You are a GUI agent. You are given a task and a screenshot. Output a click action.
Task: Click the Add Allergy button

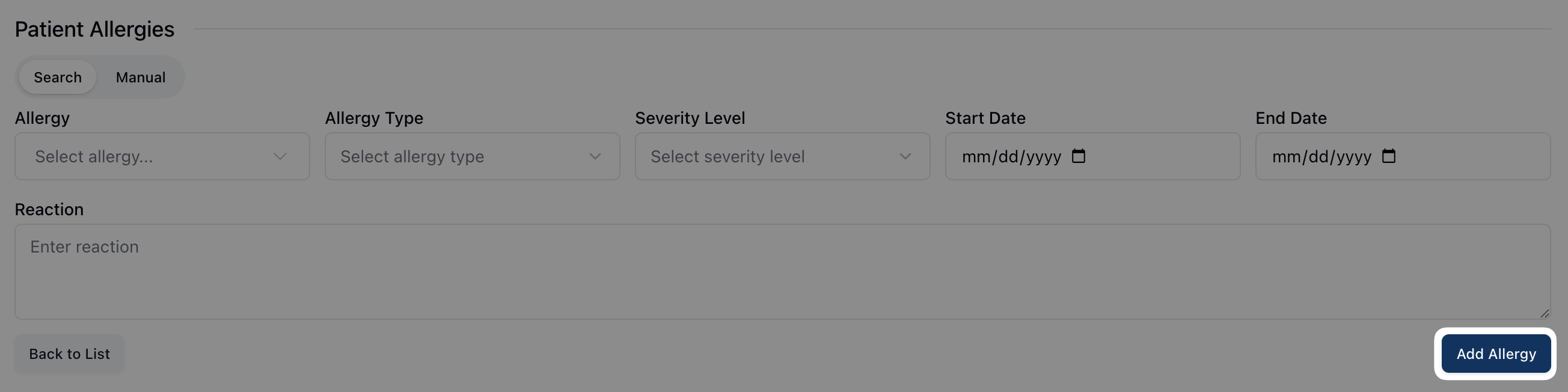pyautogui.click(x=1496, y=354)
